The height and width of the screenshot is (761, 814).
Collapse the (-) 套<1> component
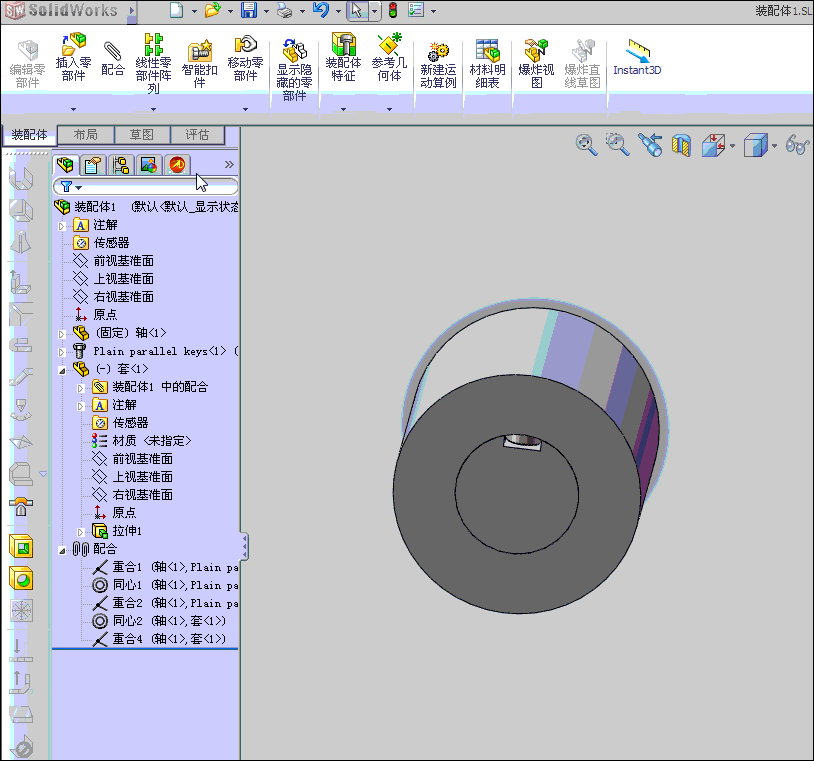point(62,371)
